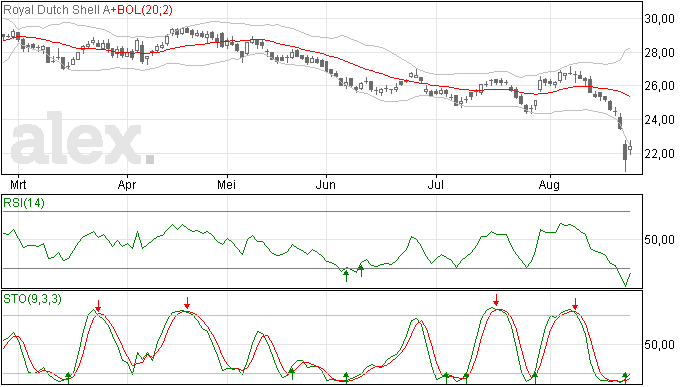Click the Royal Dutch Shell A chart title
This screenshot has width=690, height=387.
click(x=56, y=10)
